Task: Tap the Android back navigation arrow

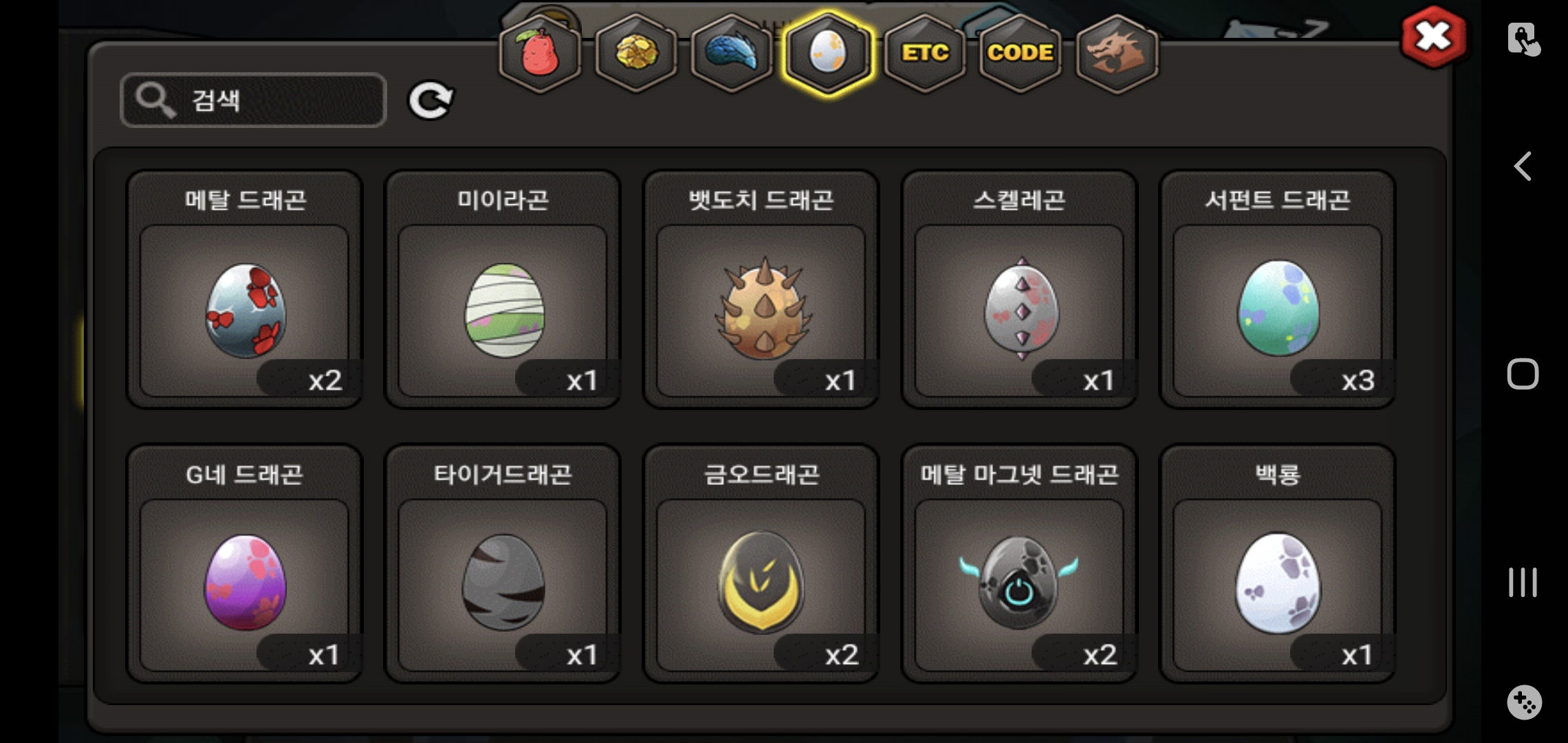Action: [1523, 166]
